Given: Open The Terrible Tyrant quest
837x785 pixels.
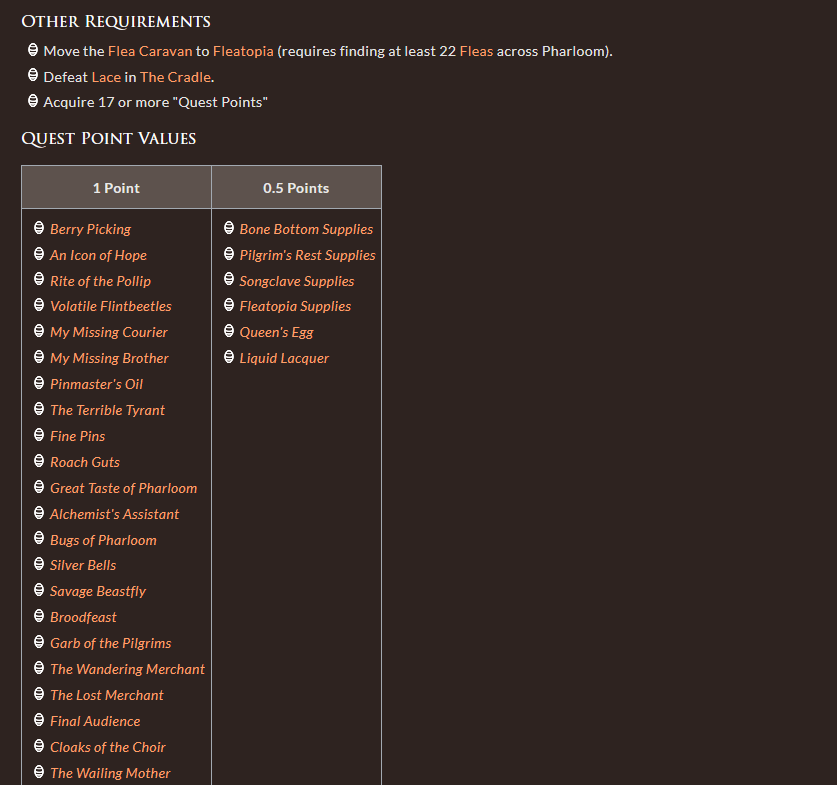Looking at the screenshot, I should coord(107,410).
